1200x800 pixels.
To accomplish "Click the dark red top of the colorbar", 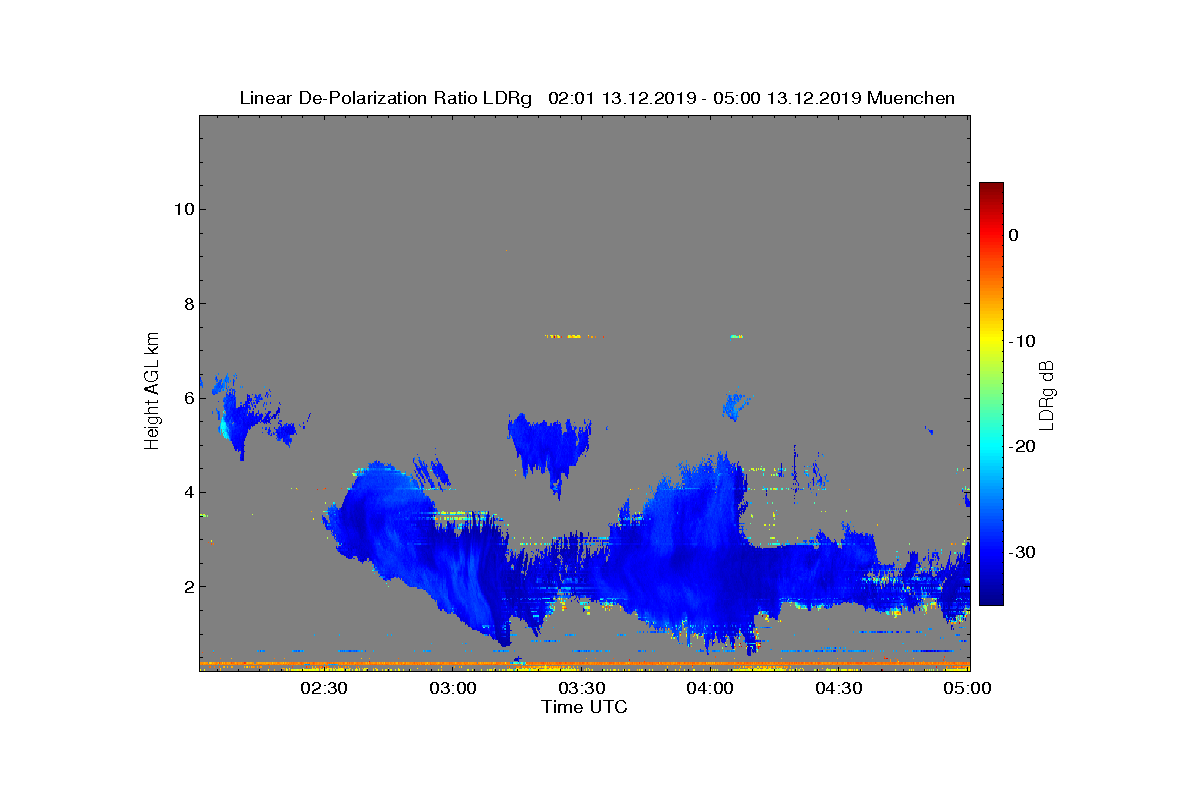I will 991,190.
